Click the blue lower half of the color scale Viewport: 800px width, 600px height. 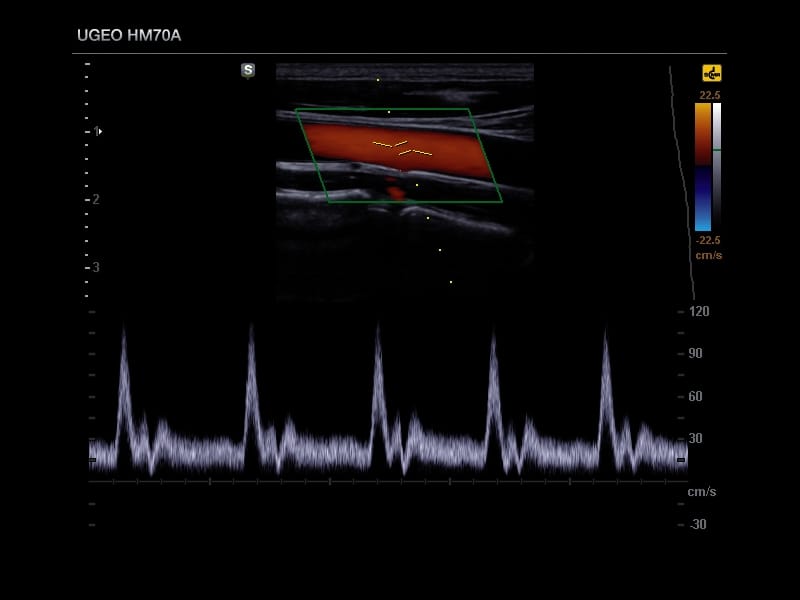point(703,198)
